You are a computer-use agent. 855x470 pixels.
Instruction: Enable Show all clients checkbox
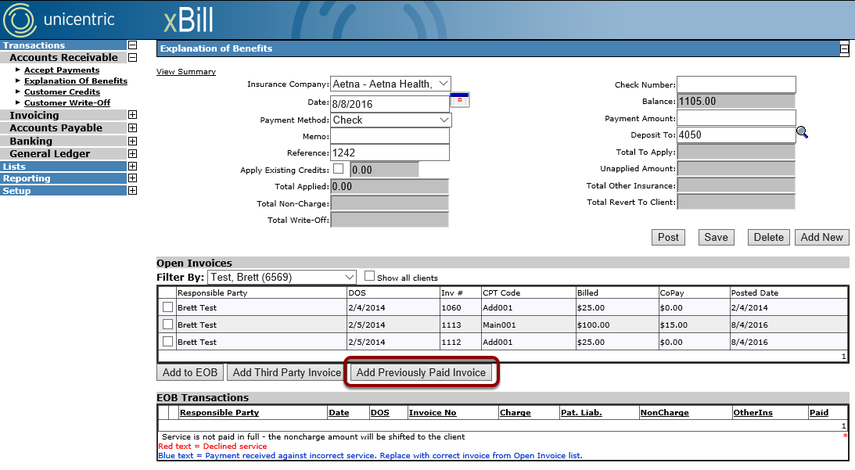click(369, 276)
